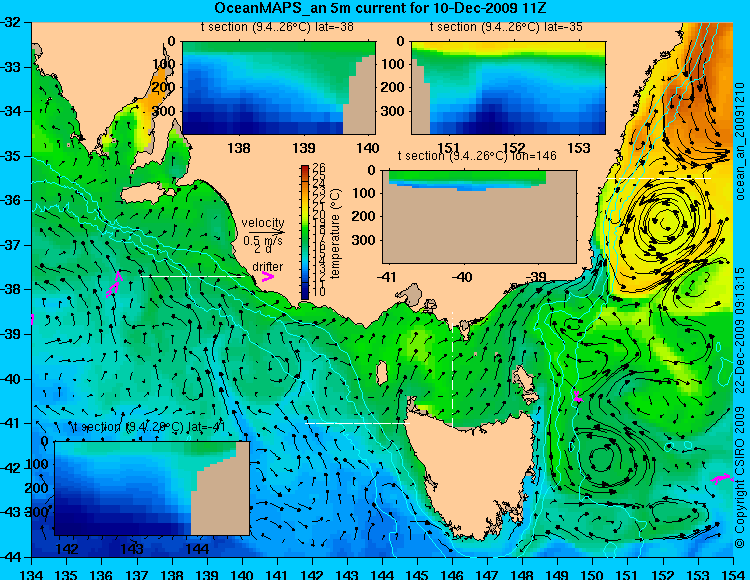Image resolution: width=750 pixels, height=580 pixels.
Task: Click Flinders Island northeast of Tasmania
Action: [524, 383]
